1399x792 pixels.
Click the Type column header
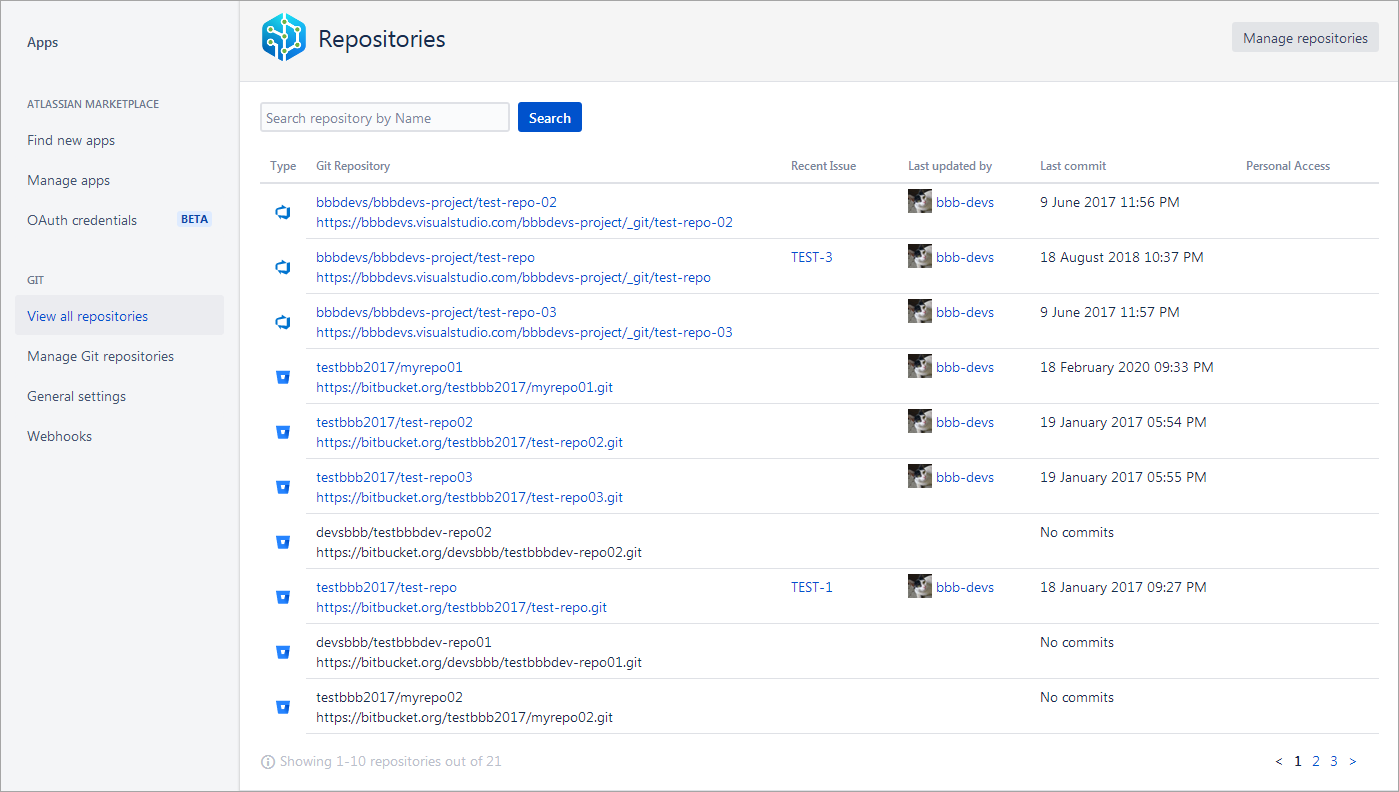[283, 166]
